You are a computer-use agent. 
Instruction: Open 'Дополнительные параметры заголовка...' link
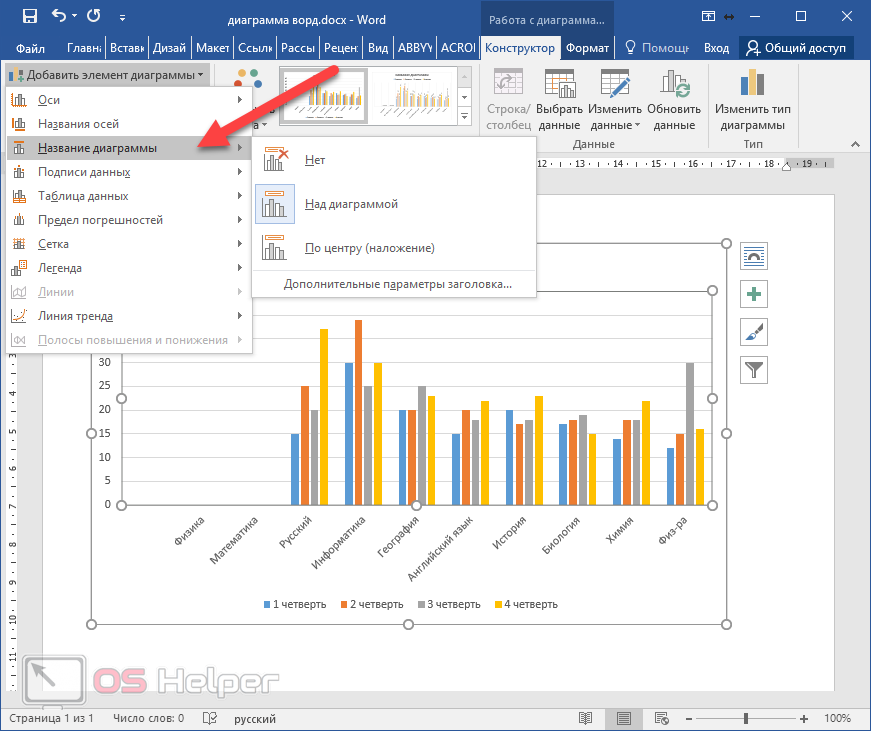pyautogui.click(x=397, y=284)
